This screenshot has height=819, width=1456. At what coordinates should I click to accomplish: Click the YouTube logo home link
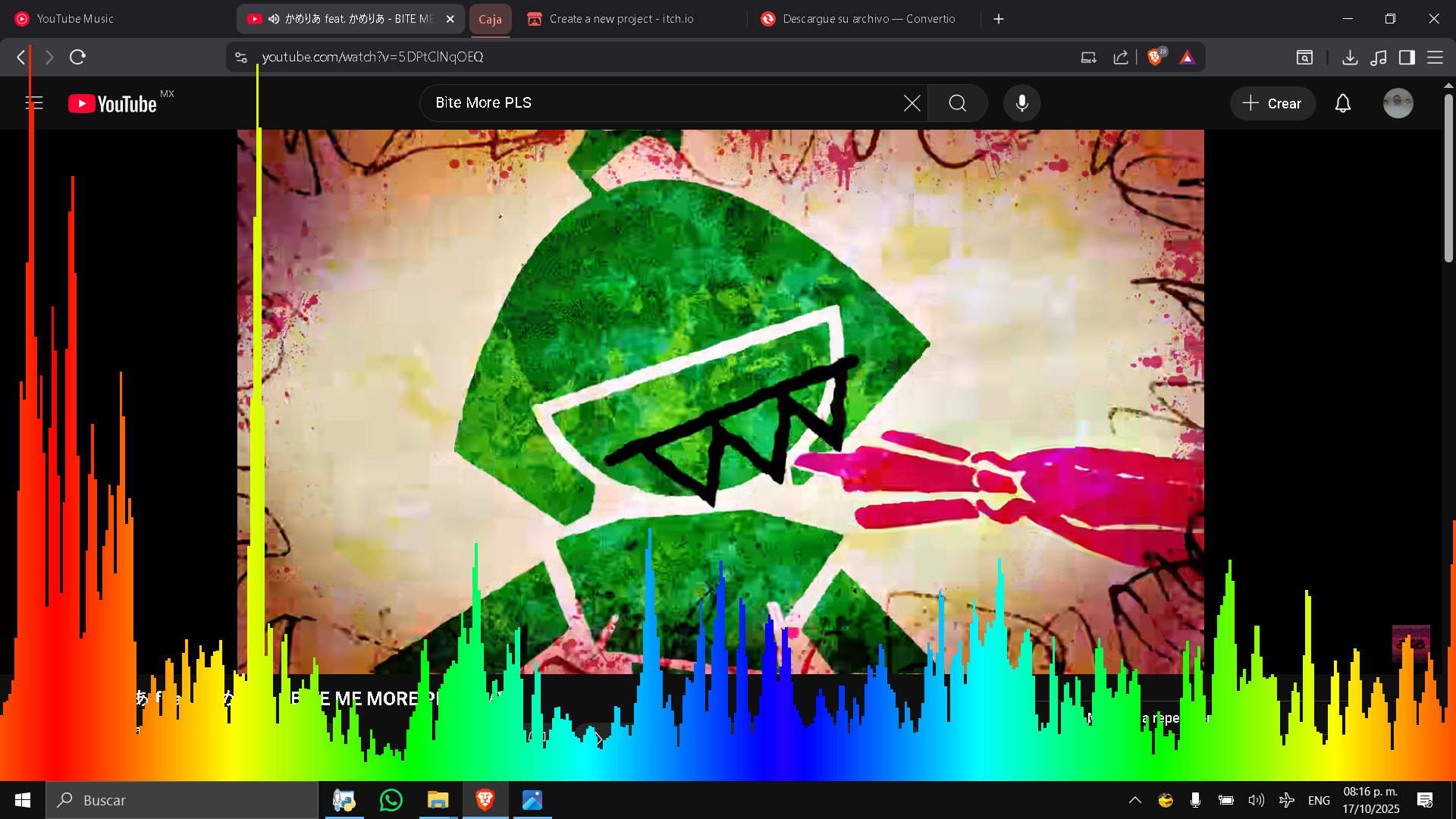114,103
